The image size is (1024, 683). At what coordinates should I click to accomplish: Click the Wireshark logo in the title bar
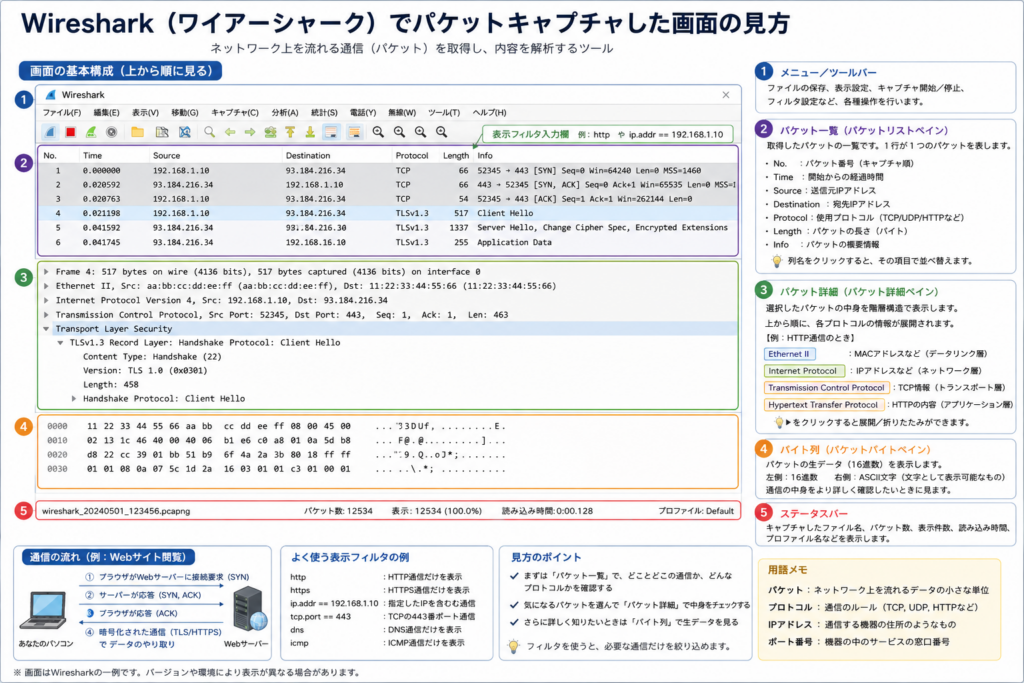coord(50,95)
